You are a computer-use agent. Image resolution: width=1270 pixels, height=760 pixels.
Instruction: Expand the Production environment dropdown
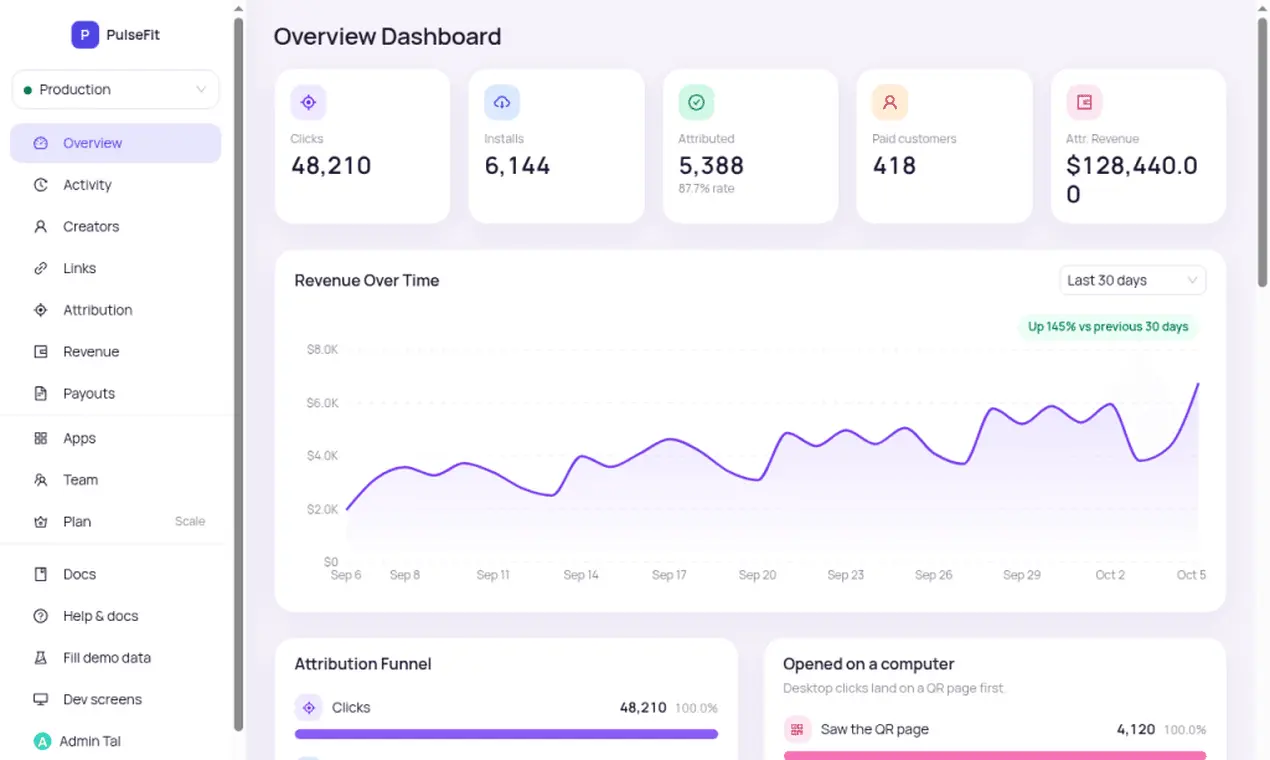point(116,89)
